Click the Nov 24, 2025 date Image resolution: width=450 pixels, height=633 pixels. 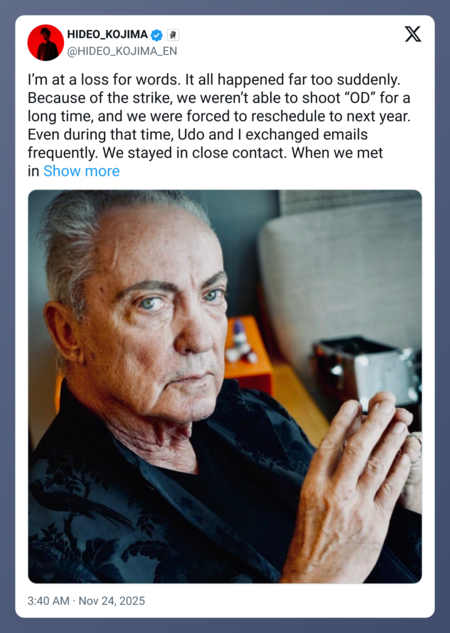(x=112, y=601)
